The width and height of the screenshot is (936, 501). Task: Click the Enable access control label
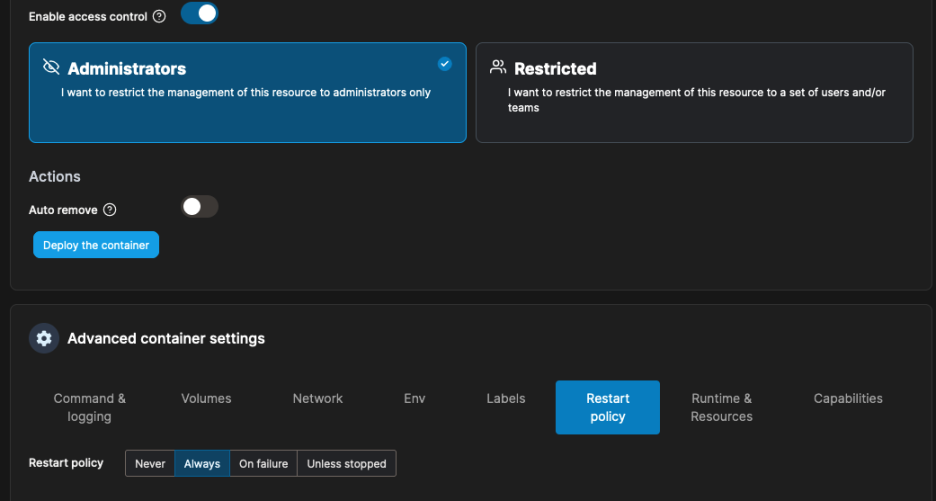[88, 17]
